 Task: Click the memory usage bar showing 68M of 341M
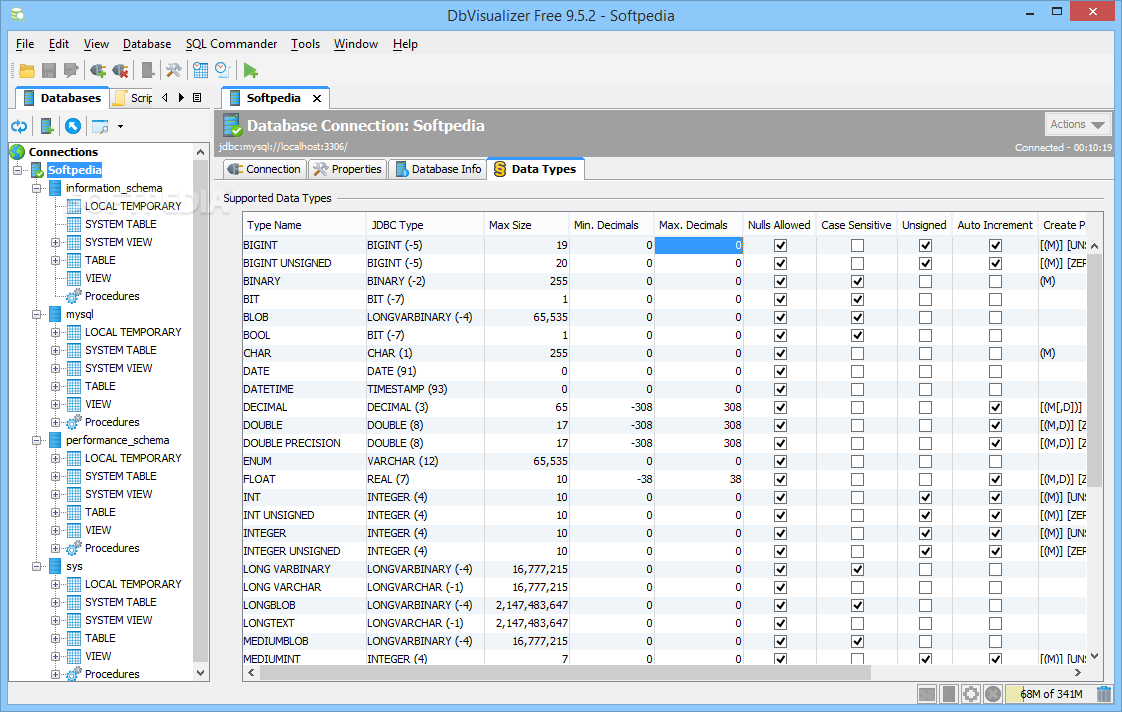tap(1051, 693)
